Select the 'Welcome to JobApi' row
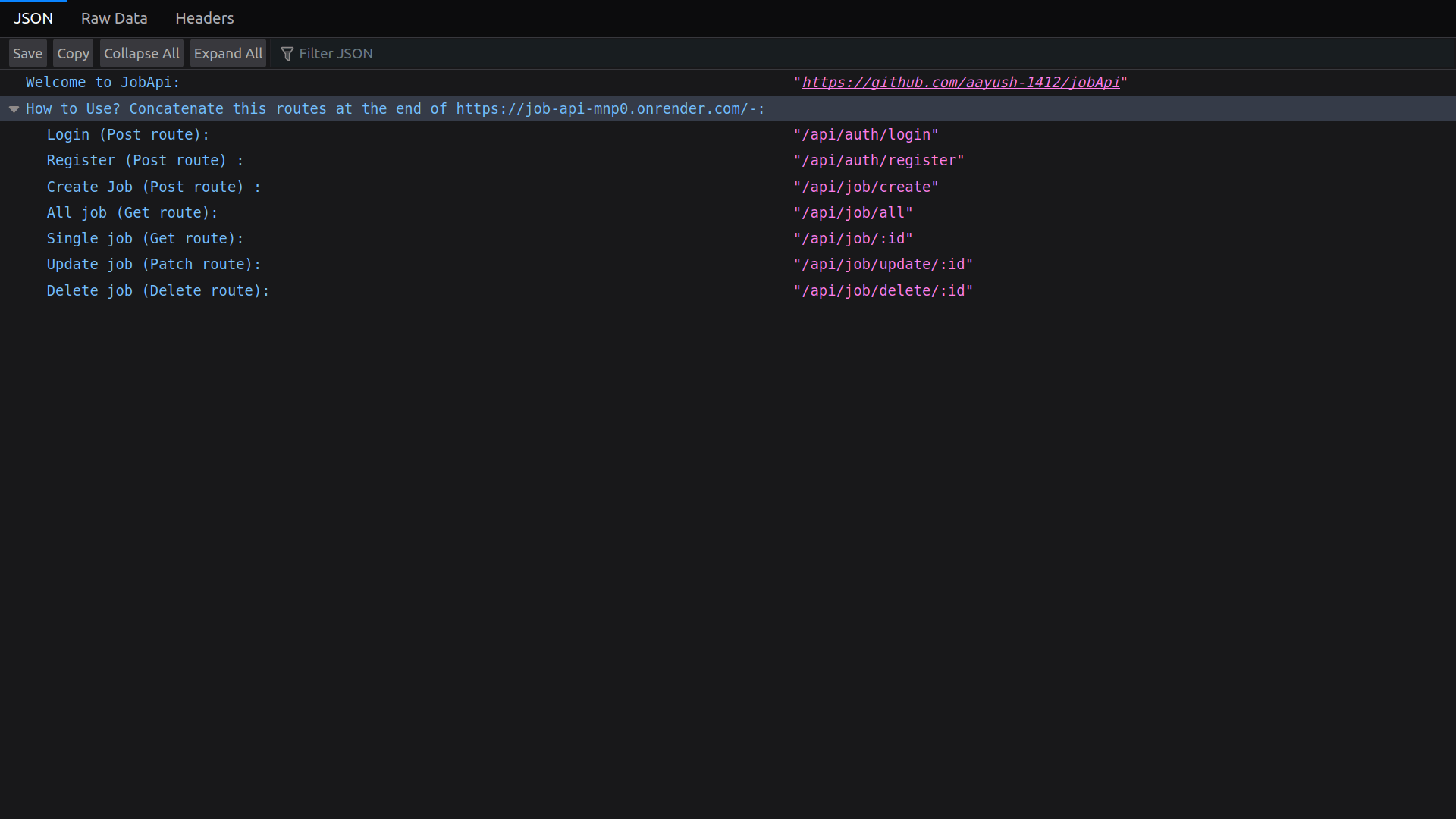 [102, 83]
